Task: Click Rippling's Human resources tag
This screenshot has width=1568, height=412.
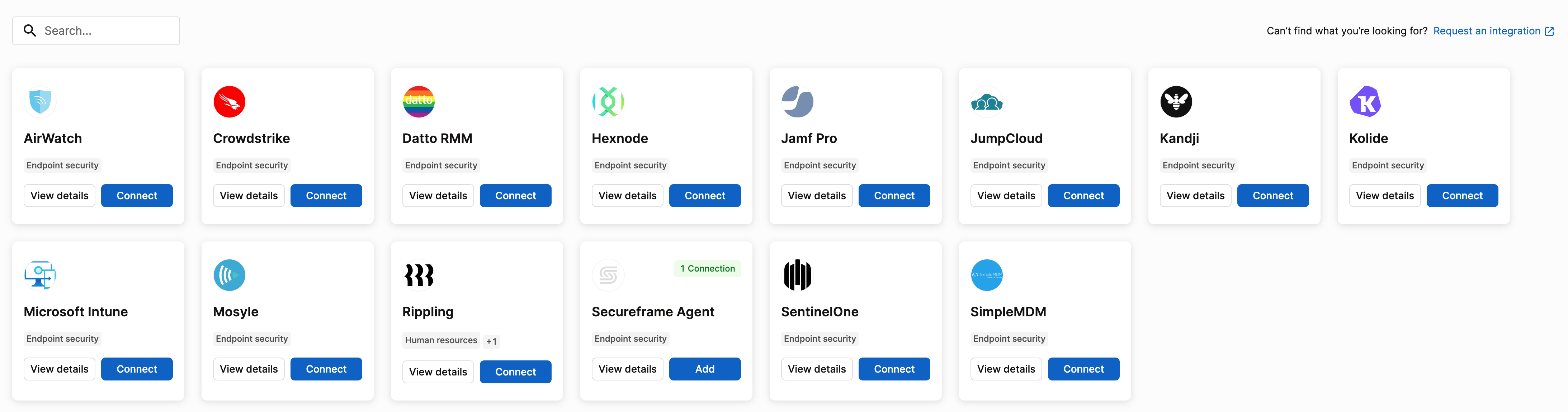Action: pyautogui.click(x=441, y=340)
